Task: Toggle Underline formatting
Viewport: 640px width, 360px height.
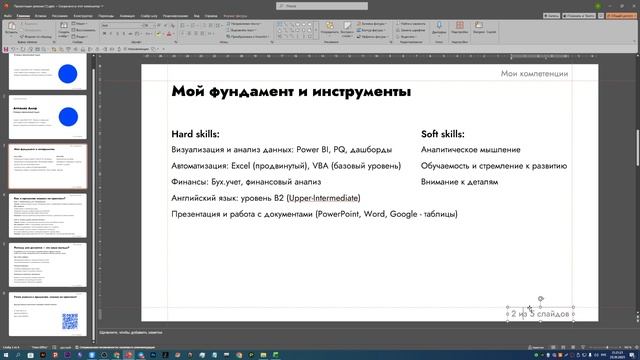Action: 118,34
